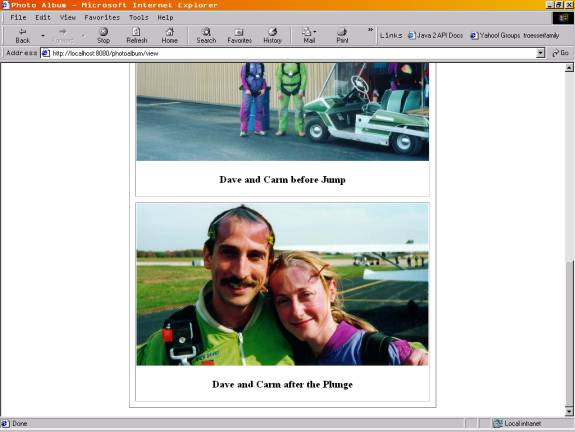Open the Back history dropdown arrow
The image size is (575, 432).
43,36
